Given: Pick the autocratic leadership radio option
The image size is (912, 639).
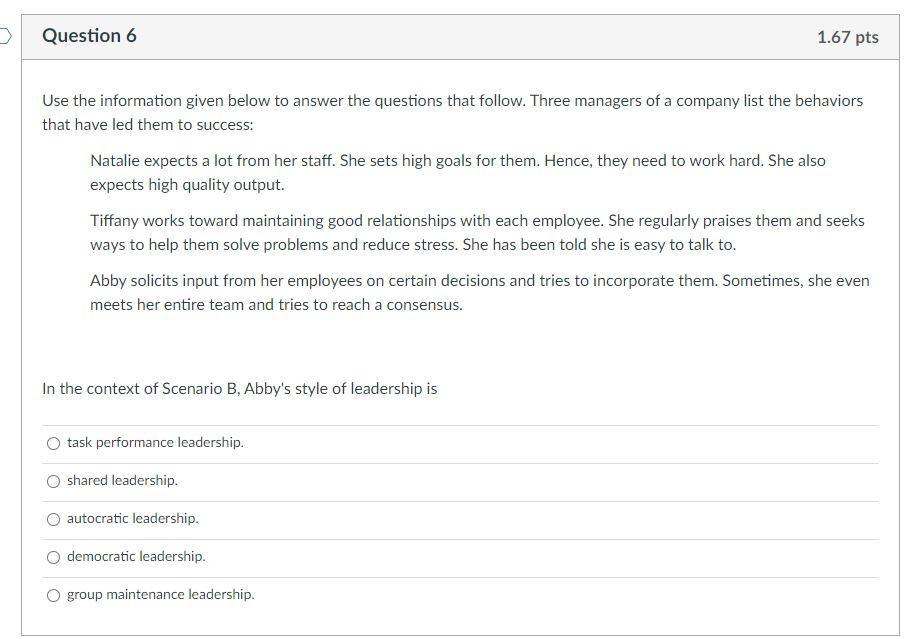Looking at the screenshot, I should (x=54, y=519).
